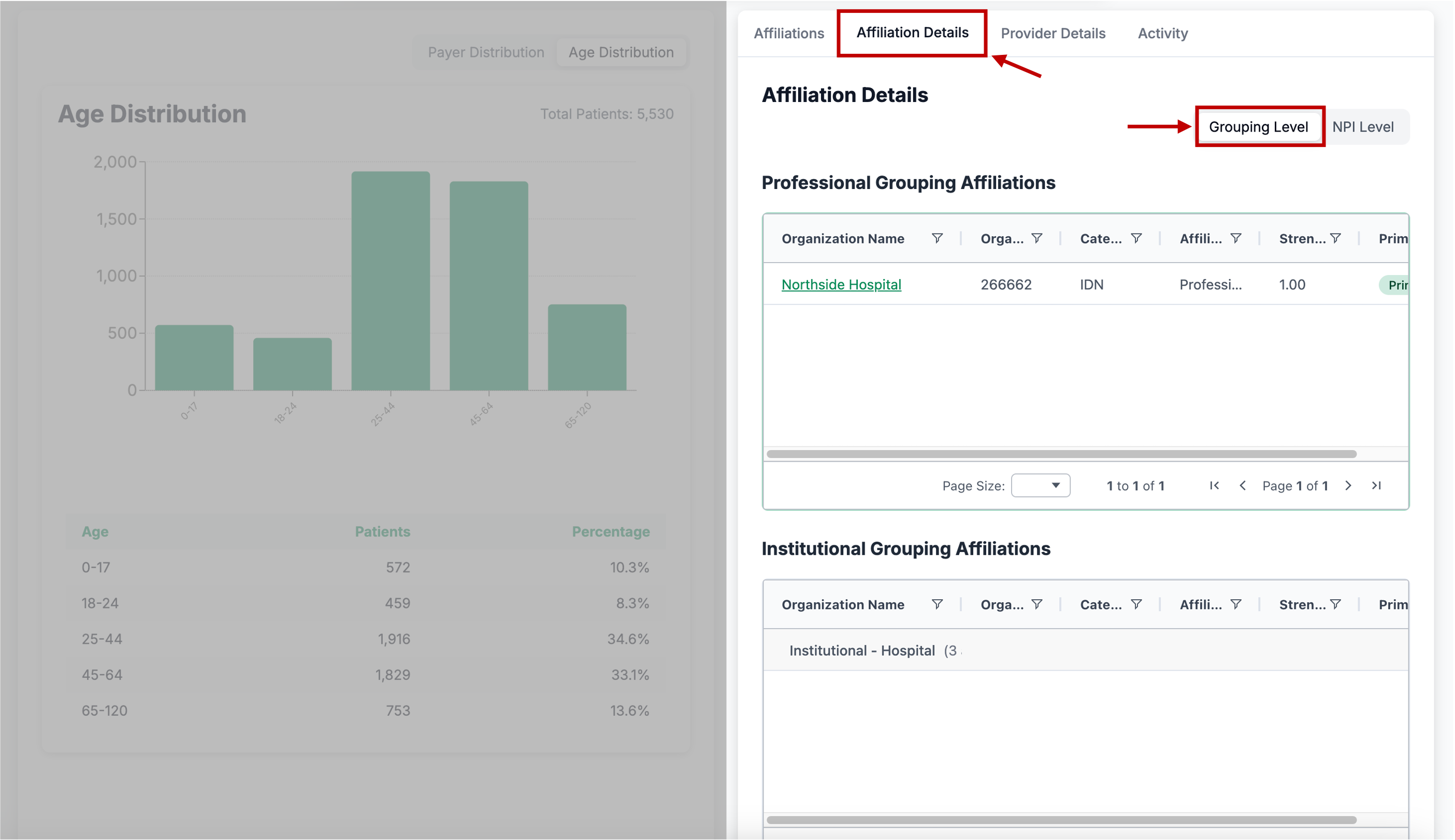
Task: Expand Institutional - Hospital group row
Action: click(x=861, y=650)
